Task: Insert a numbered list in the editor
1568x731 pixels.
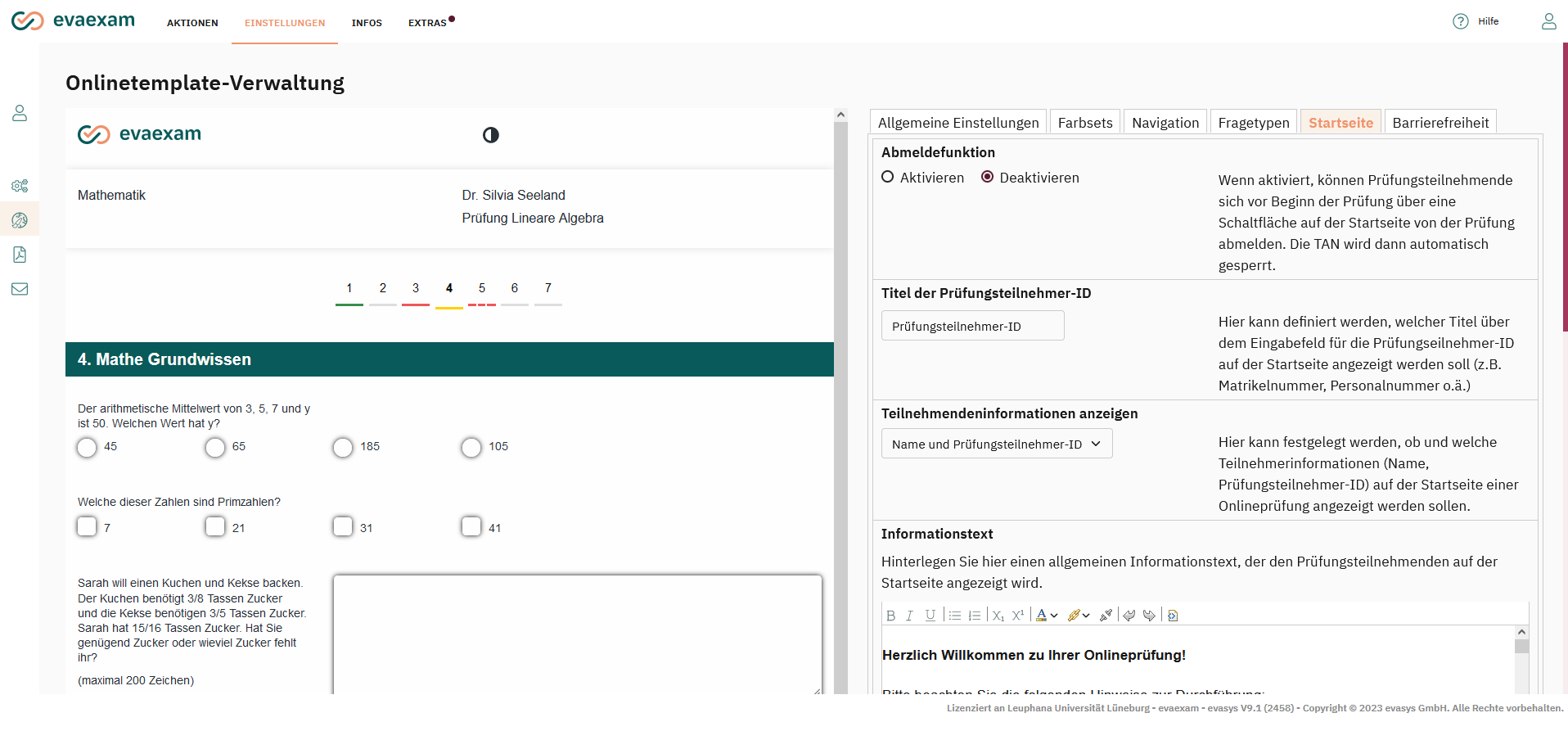Action: tap(974, 616)
